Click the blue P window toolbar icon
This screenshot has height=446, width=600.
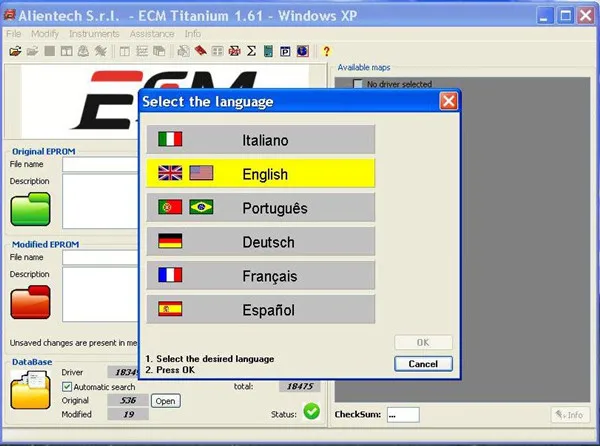[x=285, y=51]
